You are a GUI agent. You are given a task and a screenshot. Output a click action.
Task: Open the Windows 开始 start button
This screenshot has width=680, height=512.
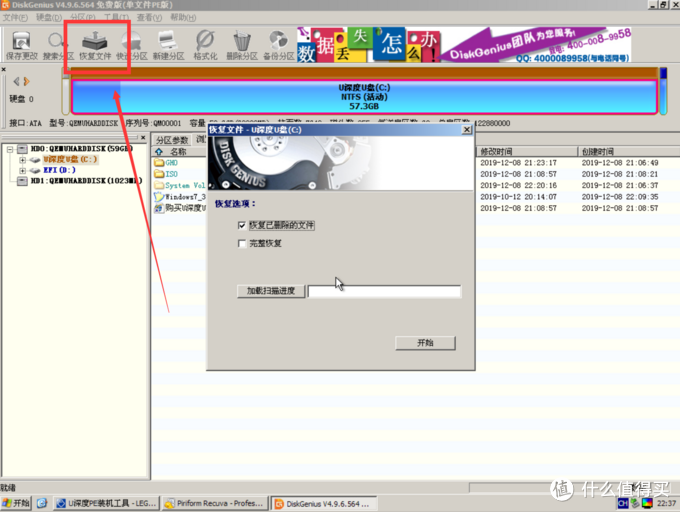point(16,503)
